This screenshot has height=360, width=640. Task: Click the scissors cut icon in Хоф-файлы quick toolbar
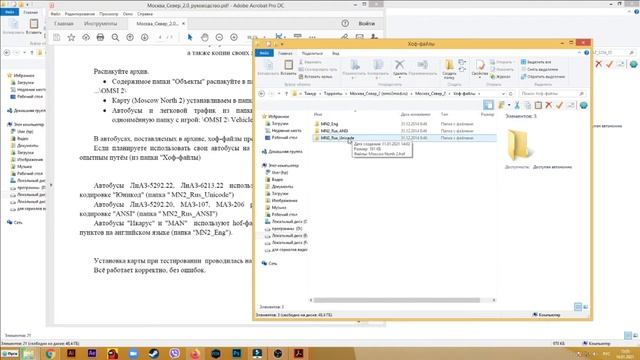coord(517,105)
